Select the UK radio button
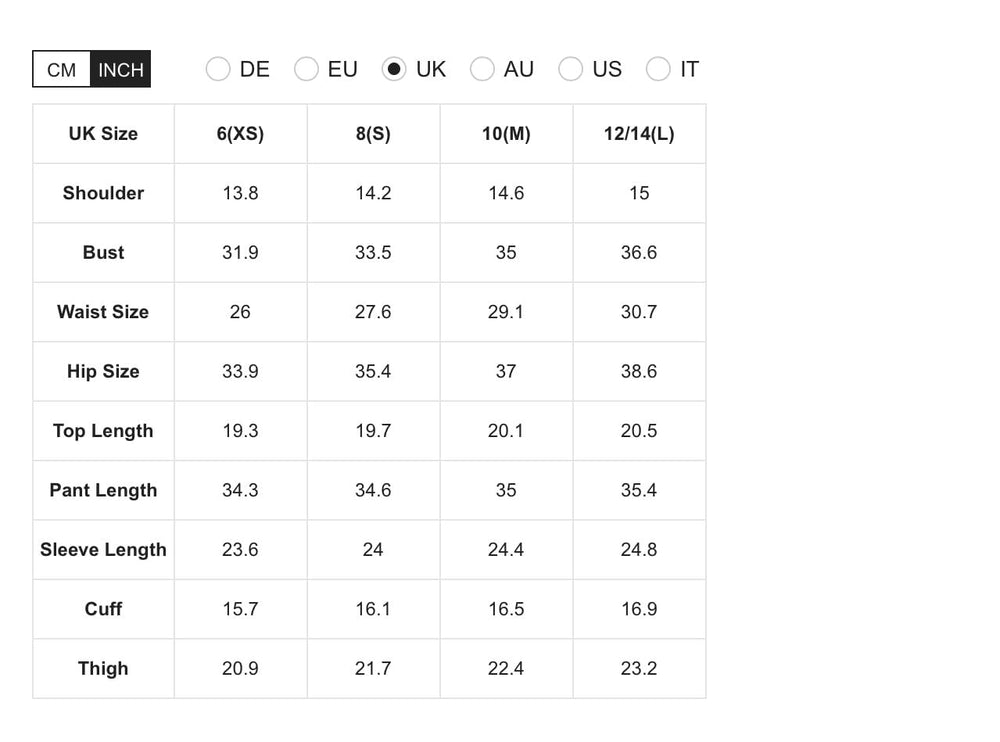The height and width of the screenshot is (742, 1000). click(394, 69)
